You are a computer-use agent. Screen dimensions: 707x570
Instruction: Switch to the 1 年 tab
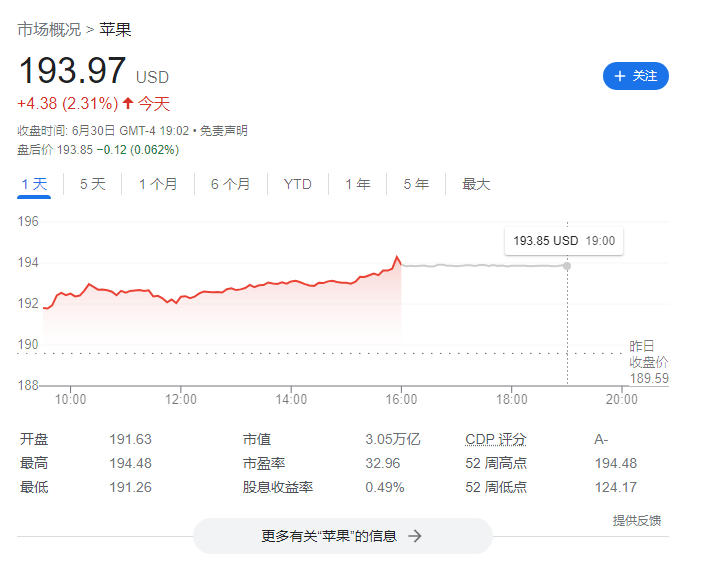[x=358, y=184]
